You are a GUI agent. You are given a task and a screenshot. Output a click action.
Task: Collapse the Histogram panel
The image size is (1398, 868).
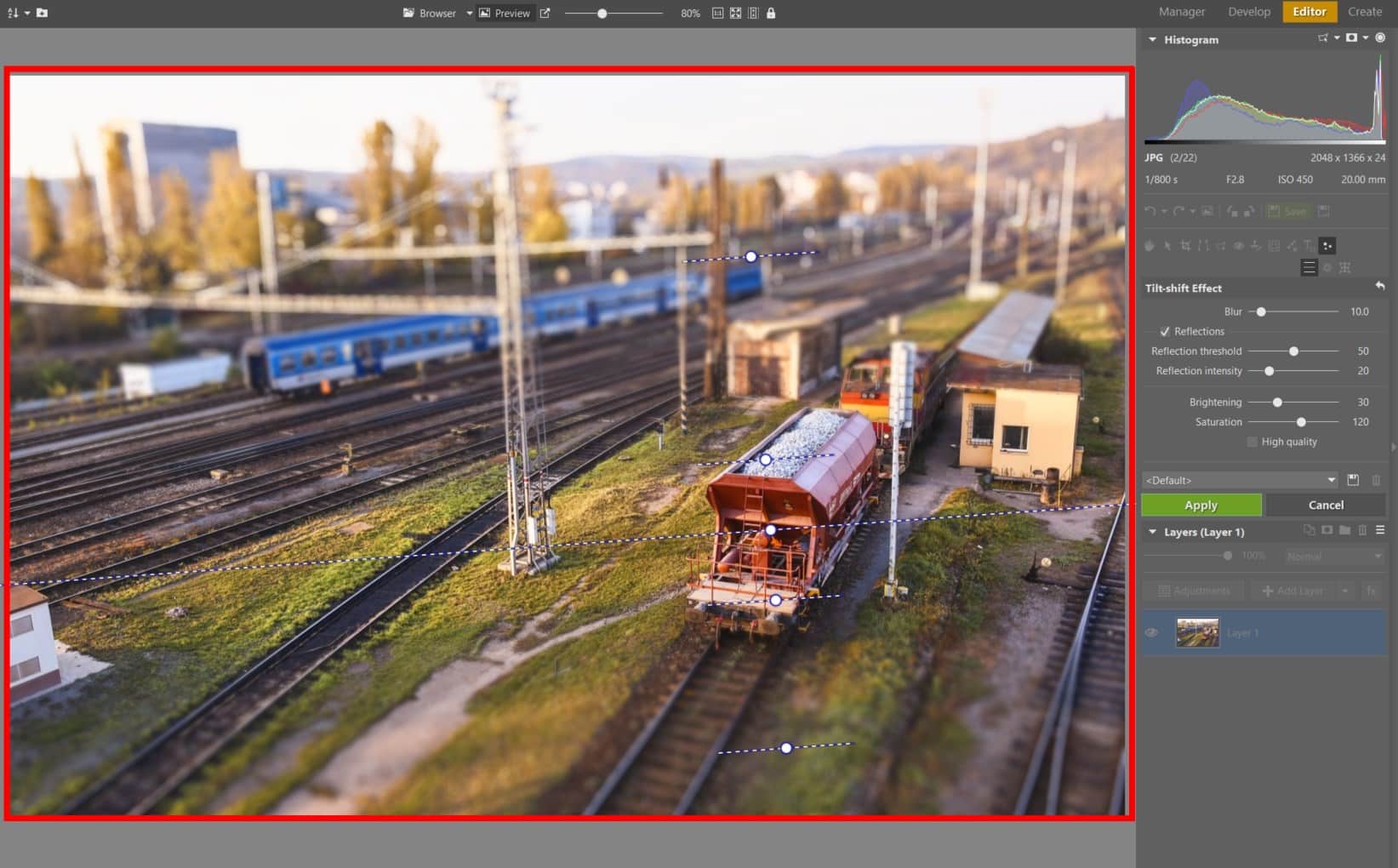[1152, 39]
